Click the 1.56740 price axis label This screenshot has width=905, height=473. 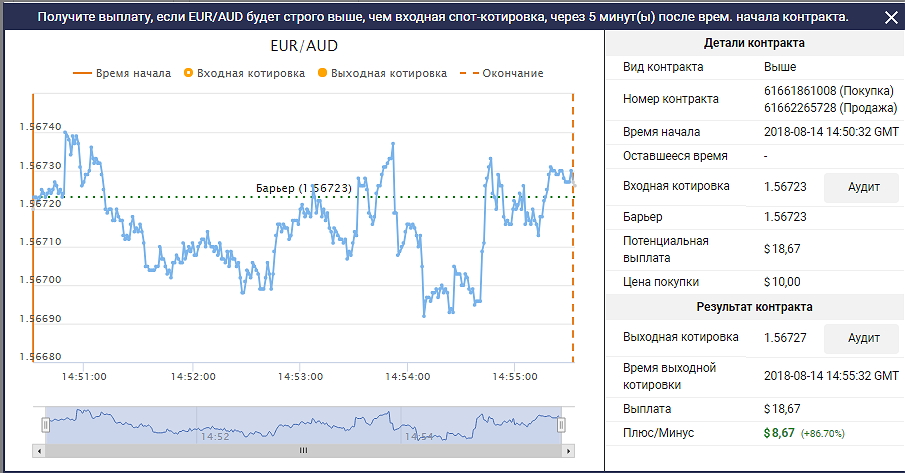coord(40,127)
